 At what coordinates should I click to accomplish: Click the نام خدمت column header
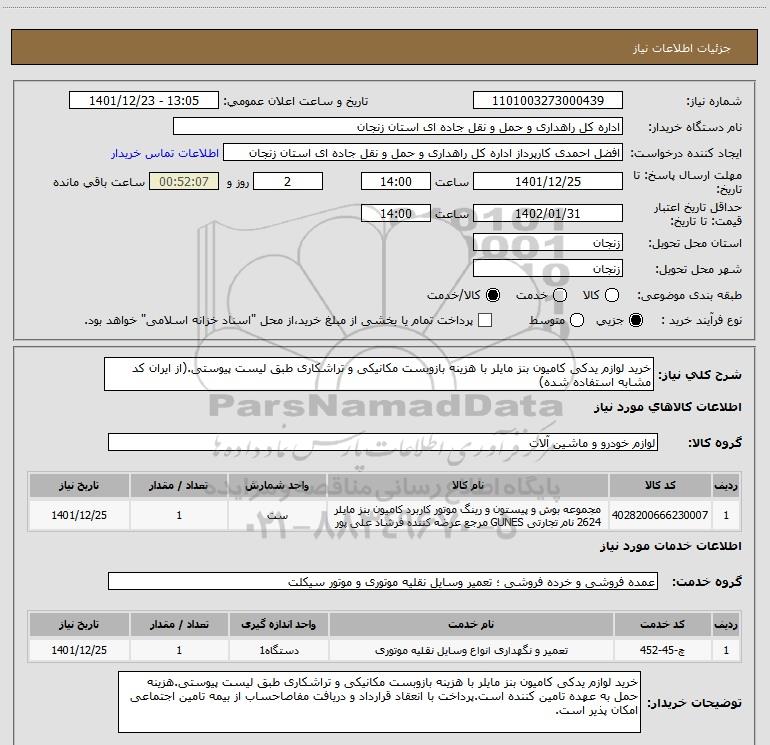[x=470, y=624]
